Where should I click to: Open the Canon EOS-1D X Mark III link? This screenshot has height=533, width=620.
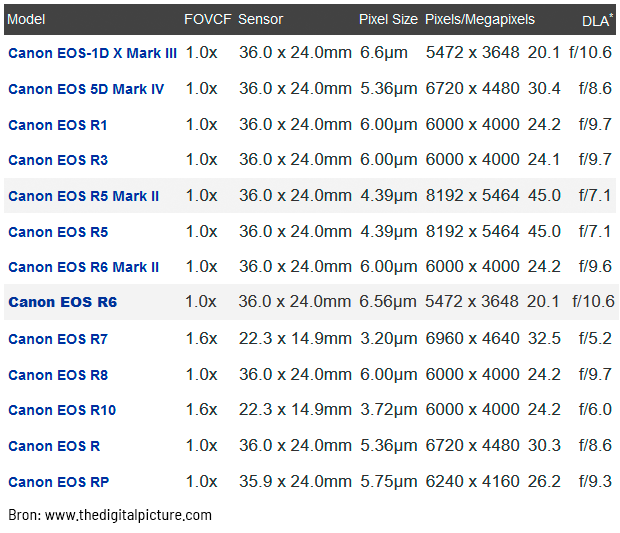tap(92, 53)
